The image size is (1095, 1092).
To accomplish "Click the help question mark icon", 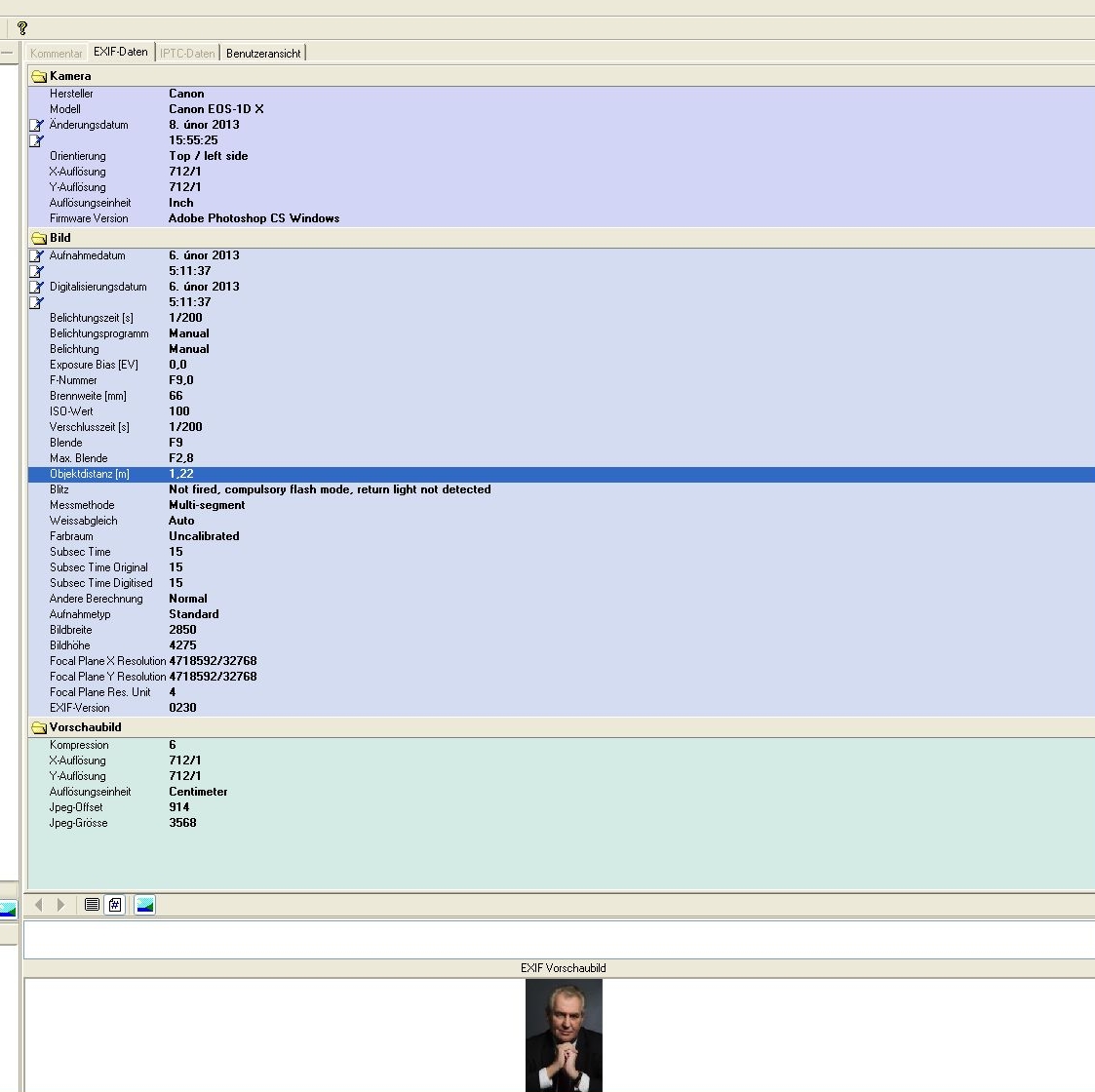I will pos(22,28).
